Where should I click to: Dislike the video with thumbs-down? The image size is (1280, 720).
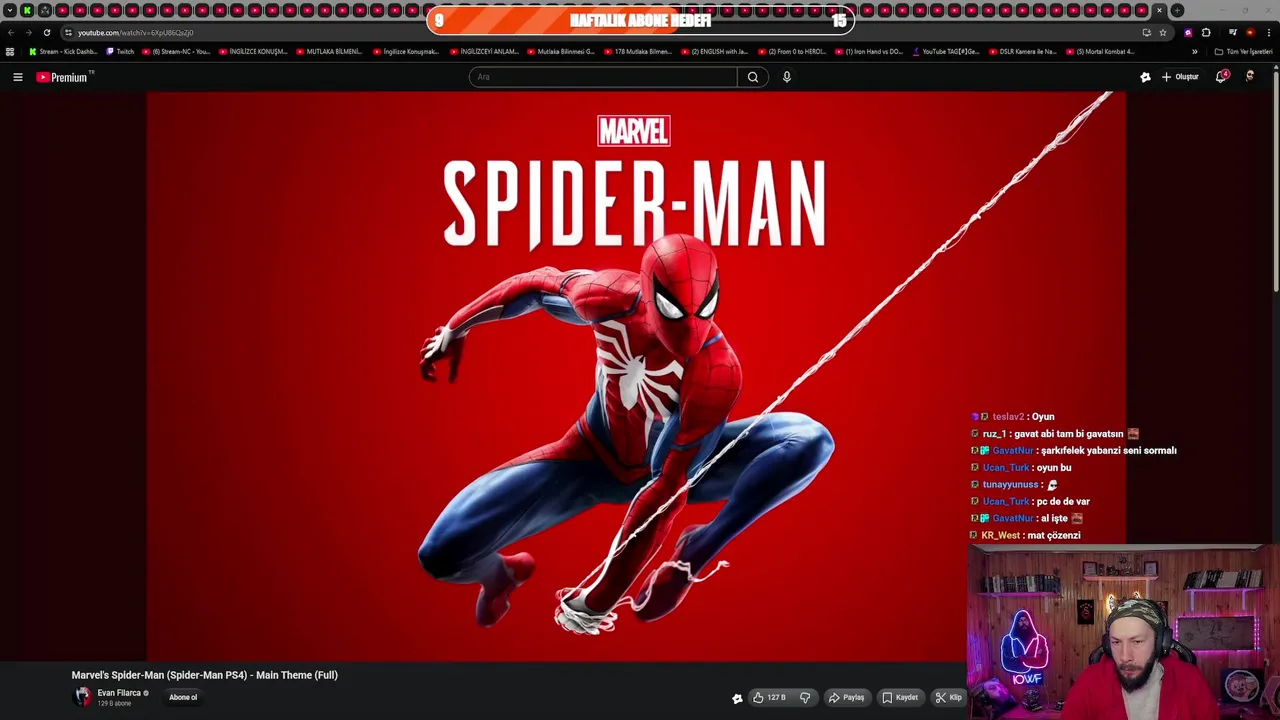click(805, 698)
